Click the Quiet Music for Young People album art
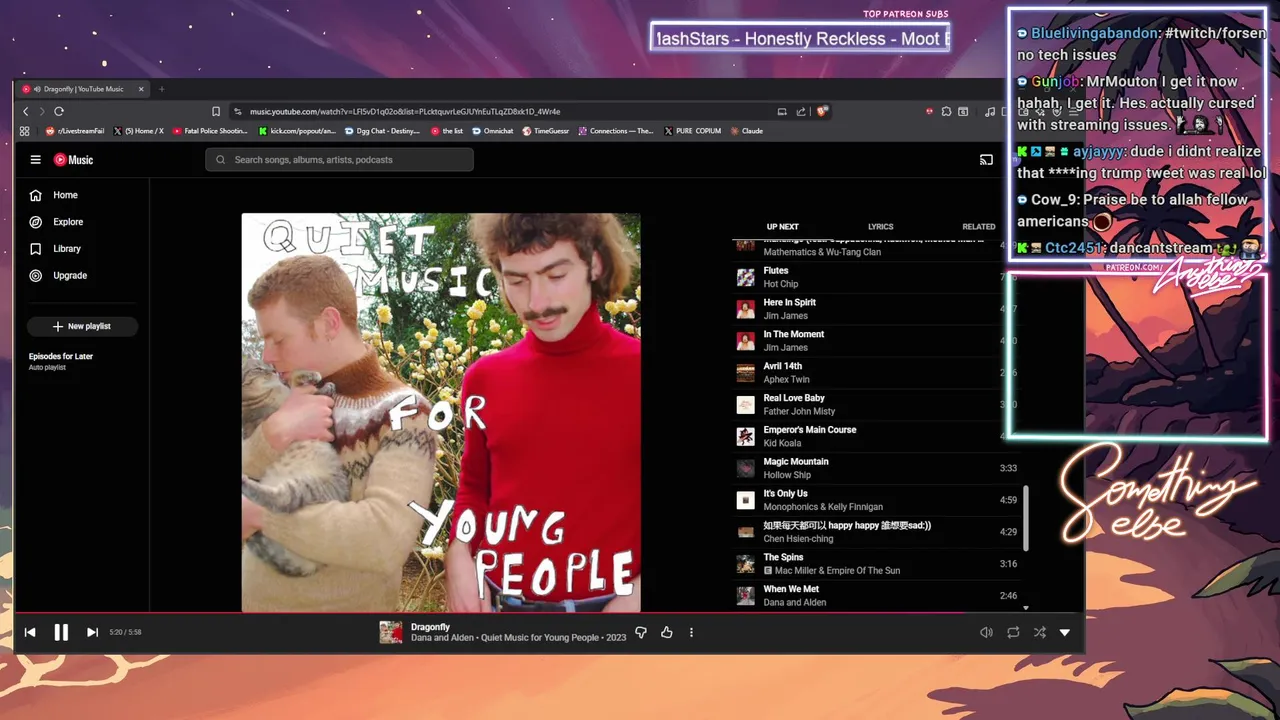Viewport: 1280px width, 720px height. pyautogui.click(x=441, y=412)
